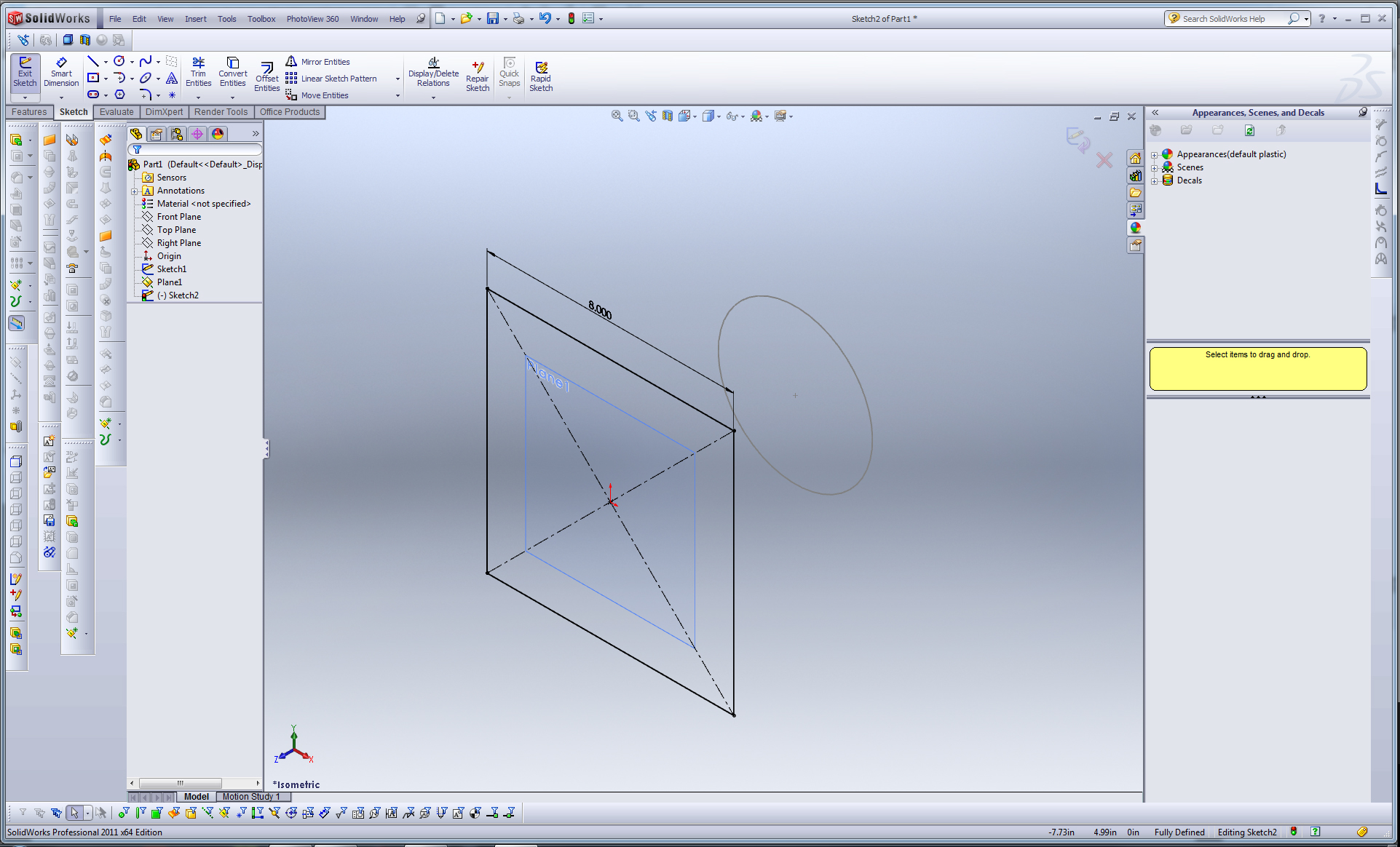
Task: Click the Trim Entities tool
Action: tap(198, 72)
